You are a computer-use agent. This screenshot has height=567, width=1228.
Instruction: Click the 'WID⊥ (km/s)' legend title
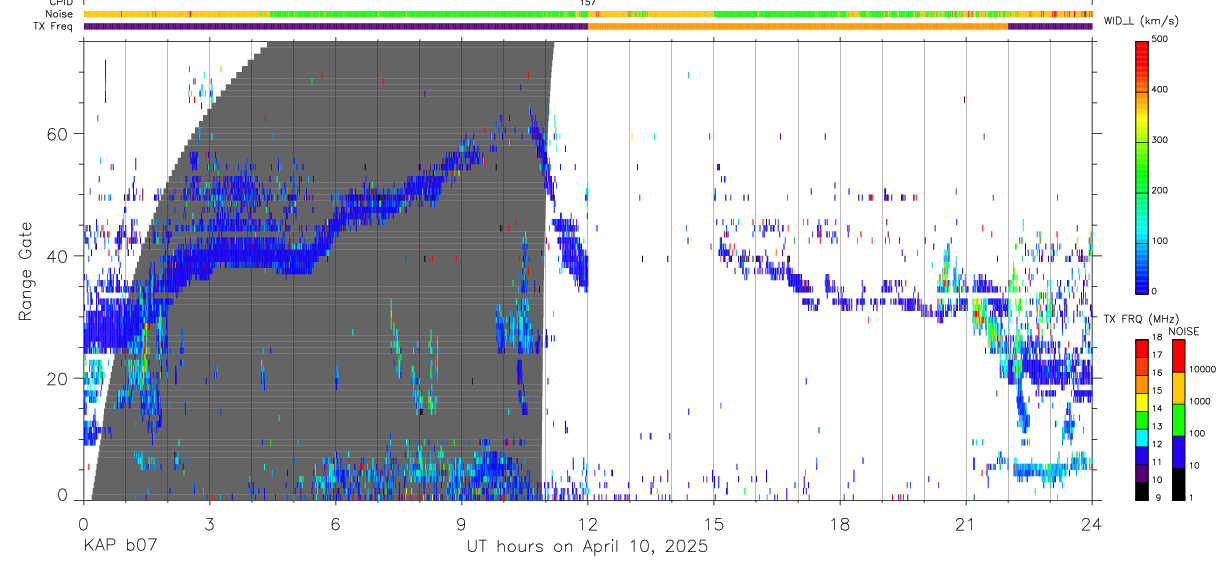[1140, 21]
